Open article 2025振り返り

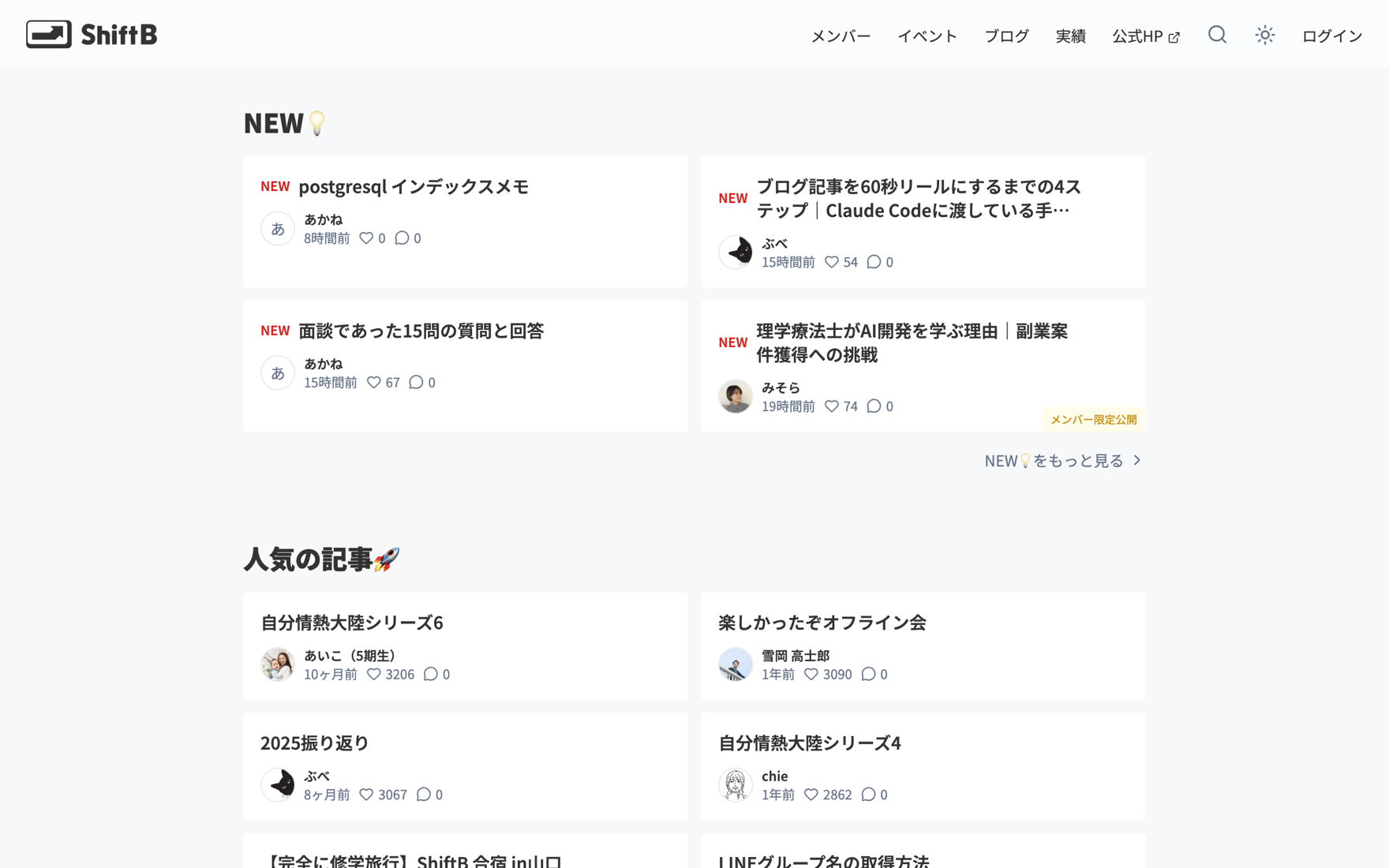pos(315,743)
